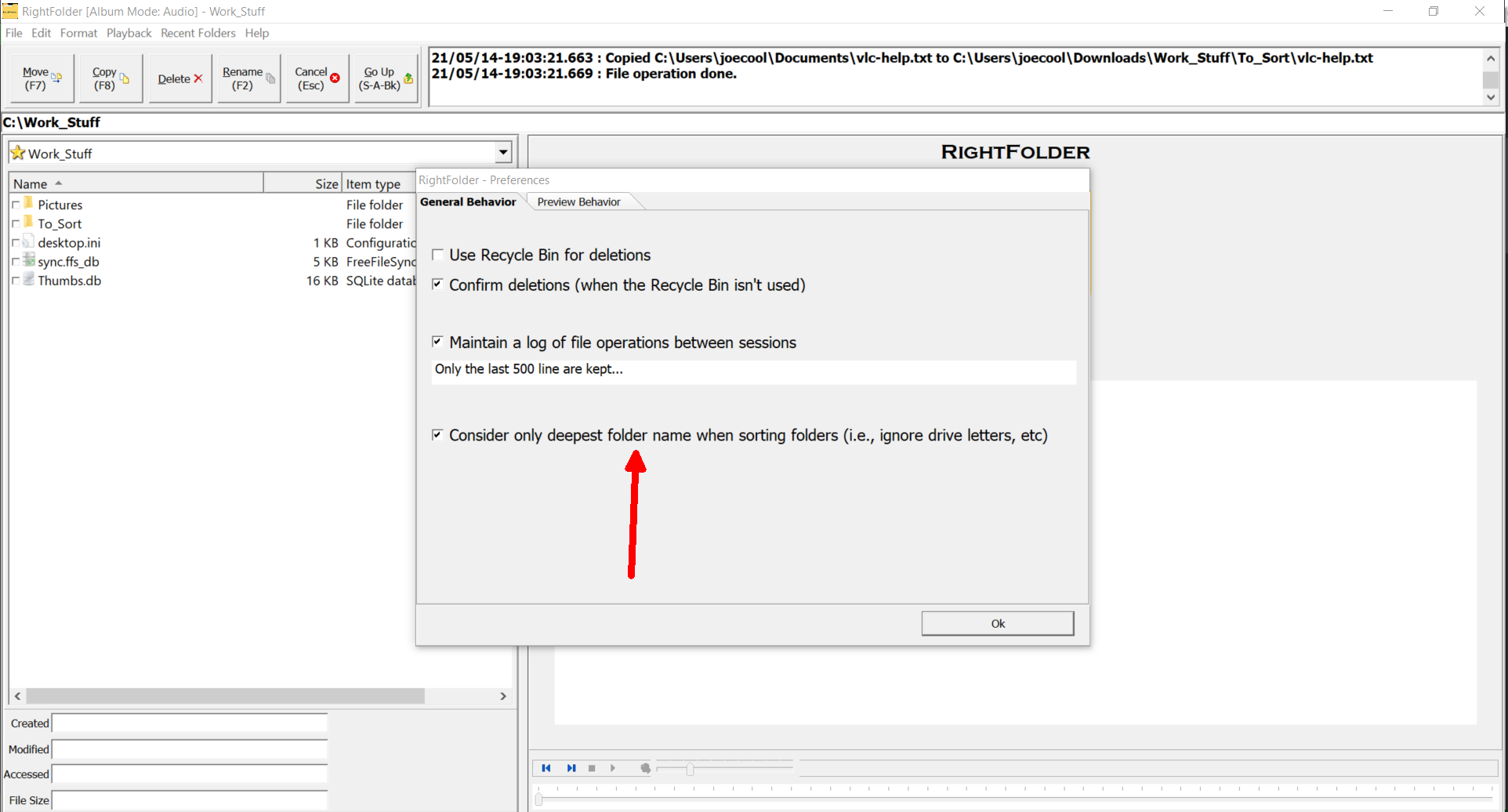Click the Go Up toolbar button

tap(386, 78)
